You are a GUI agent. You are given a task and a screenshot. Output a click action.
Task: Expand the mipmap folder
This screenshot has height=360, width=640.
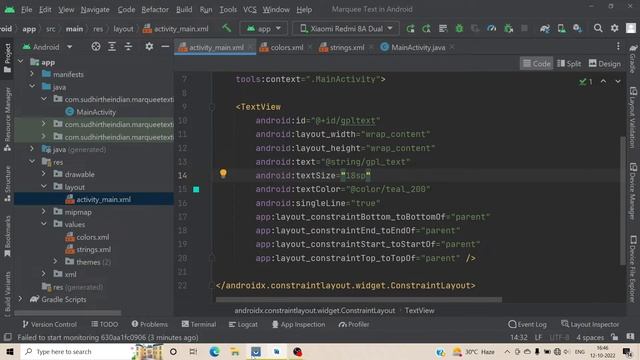(x=43, y=211)
